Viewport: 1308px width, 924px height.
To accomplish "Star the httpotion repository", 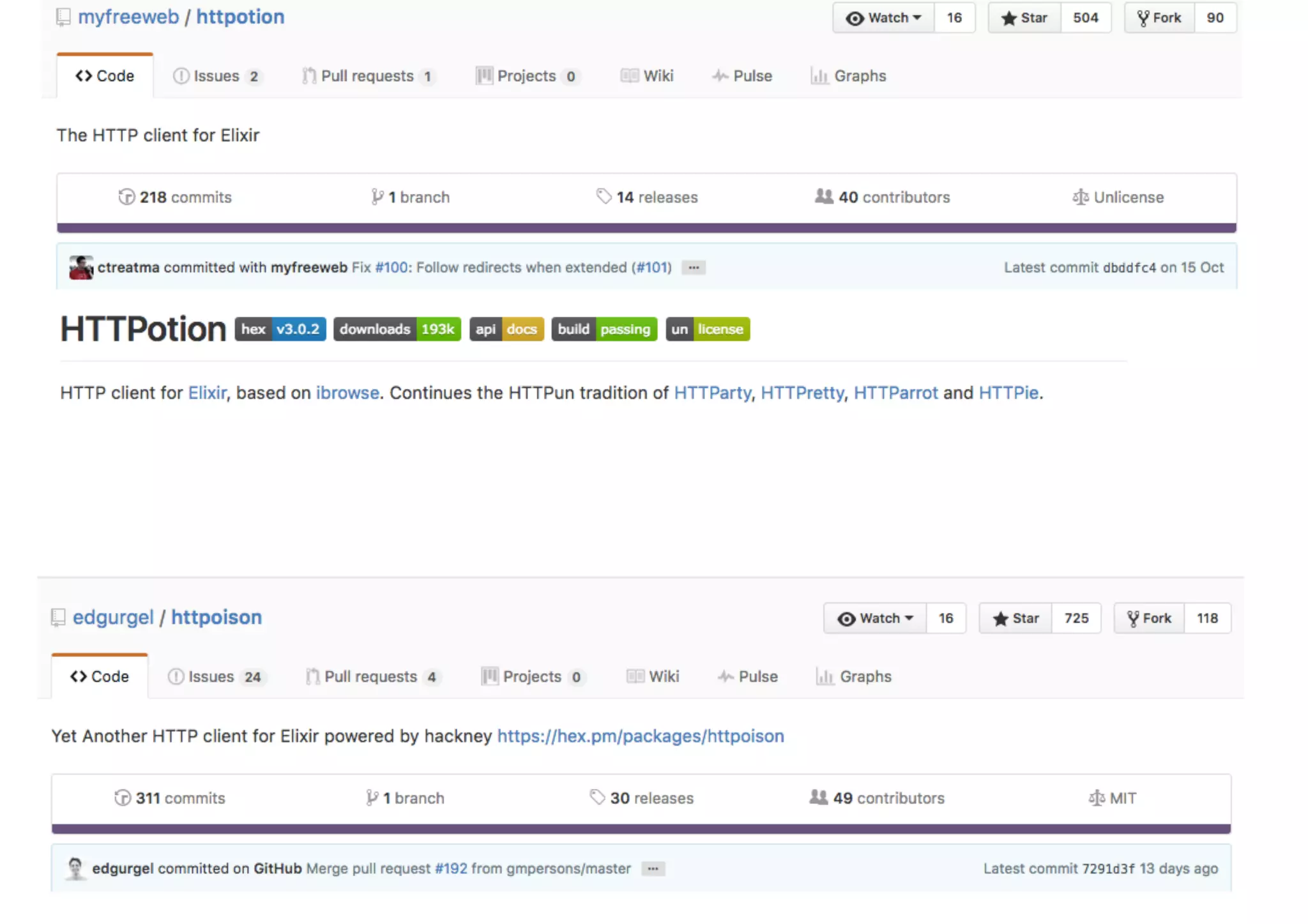I will [x=1024, y=18].
